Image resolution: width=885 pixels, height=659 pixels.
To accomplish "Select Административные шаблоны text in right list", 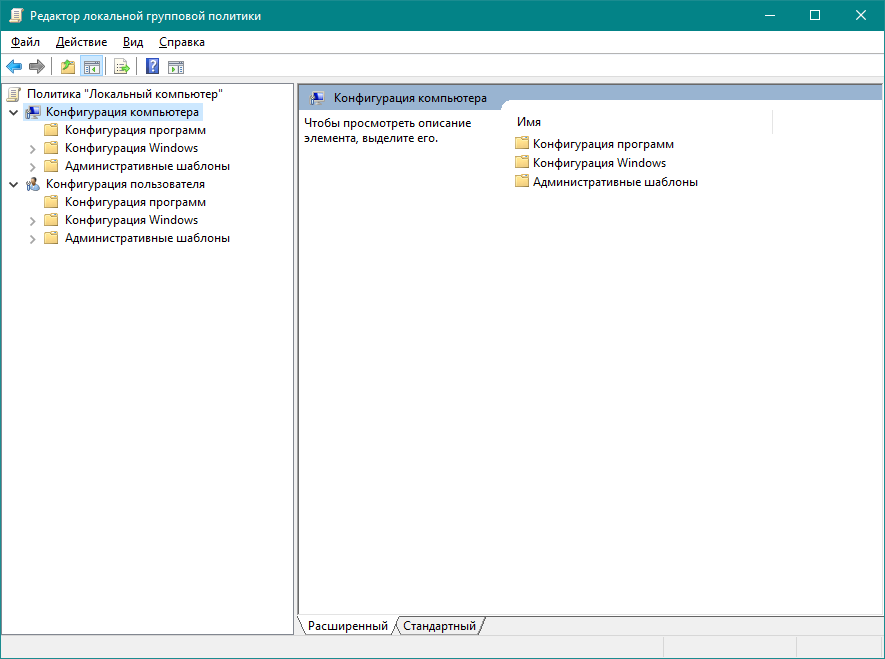I will (x=615, y=182).
